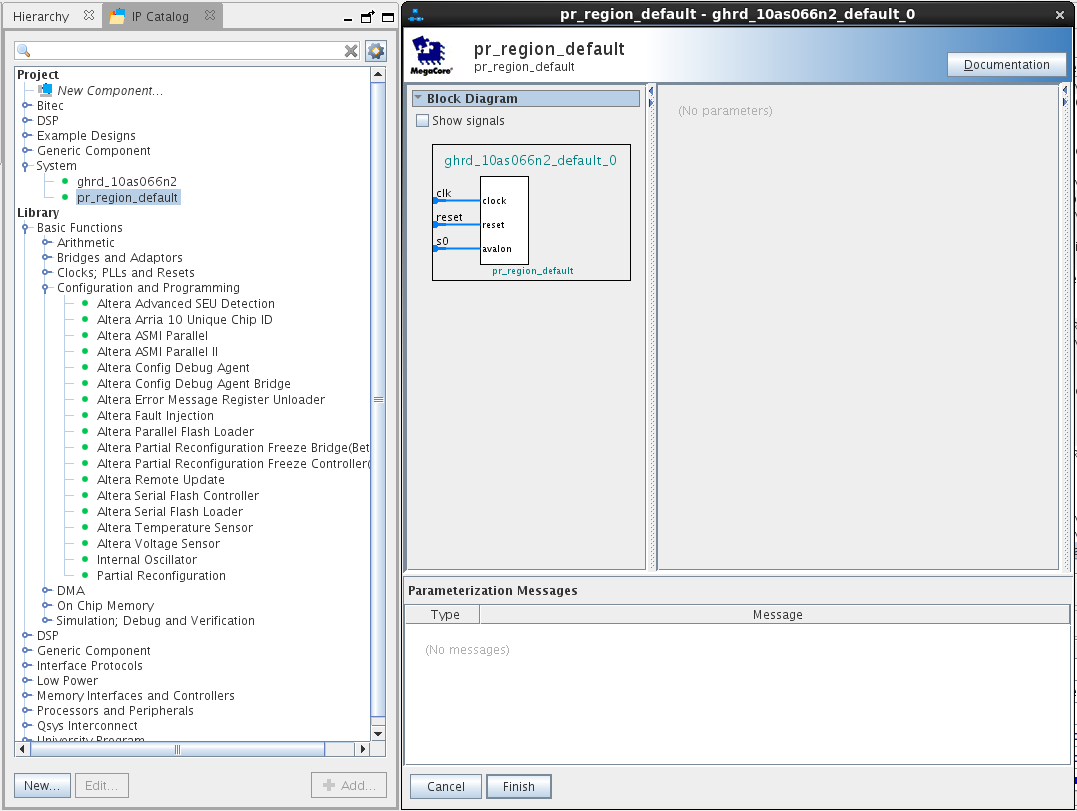Select Altera Parallel Flash Loader
This screenshot has height=811, width=1077.
point(175,431)
